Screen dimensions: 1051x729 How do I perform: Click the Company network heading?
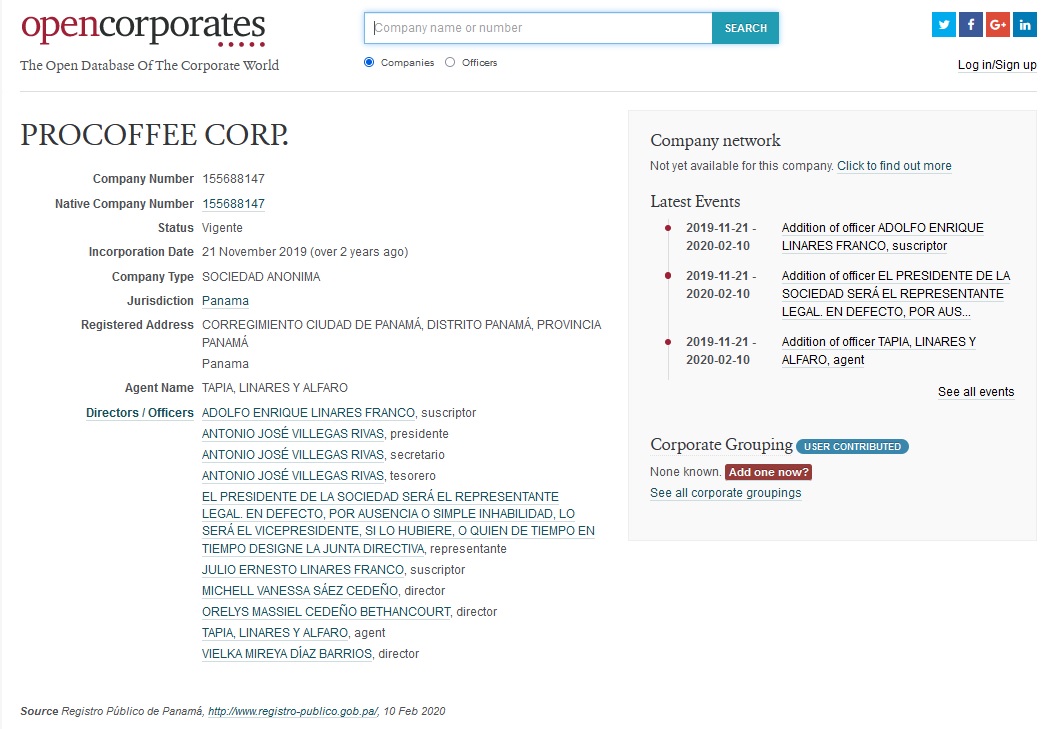715,141
